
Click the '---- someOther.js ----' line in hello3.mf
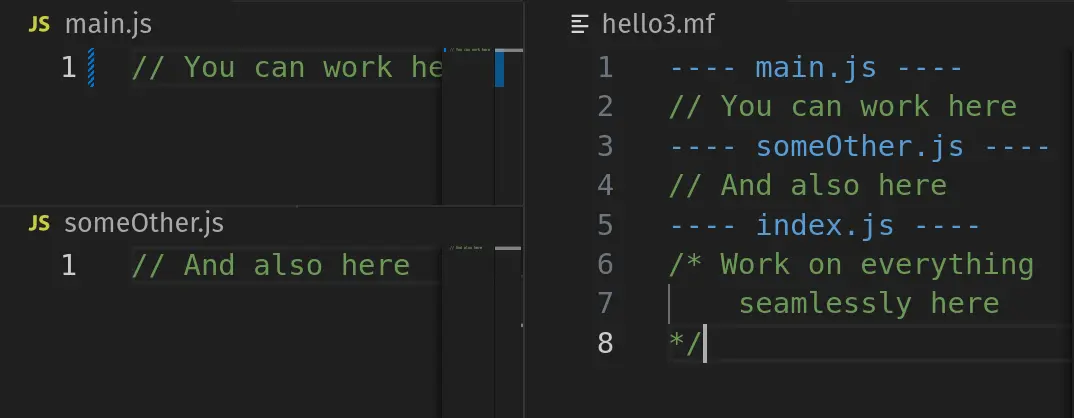859,146
